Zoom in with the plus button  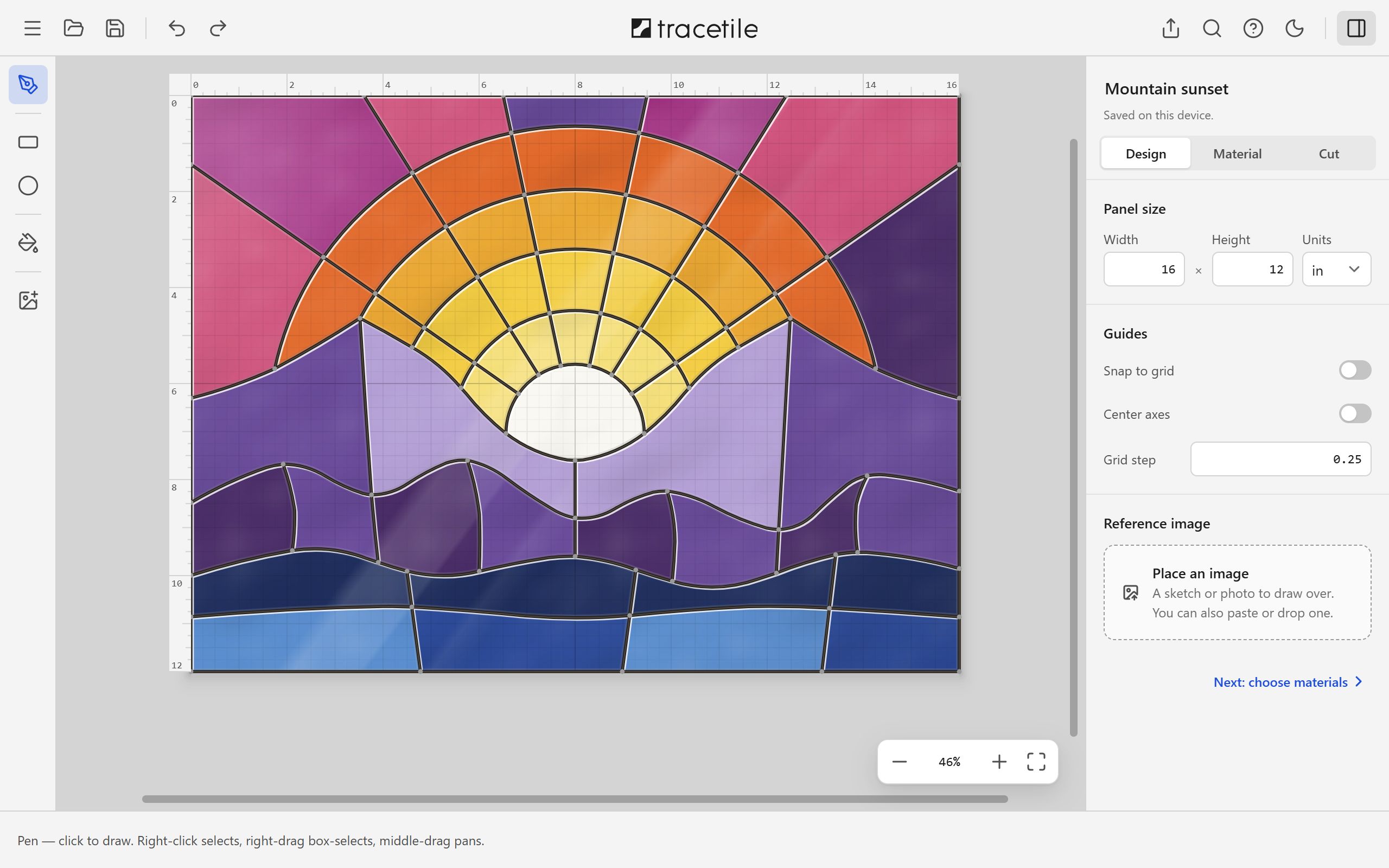pyautogui.click(x=999, y=762)
